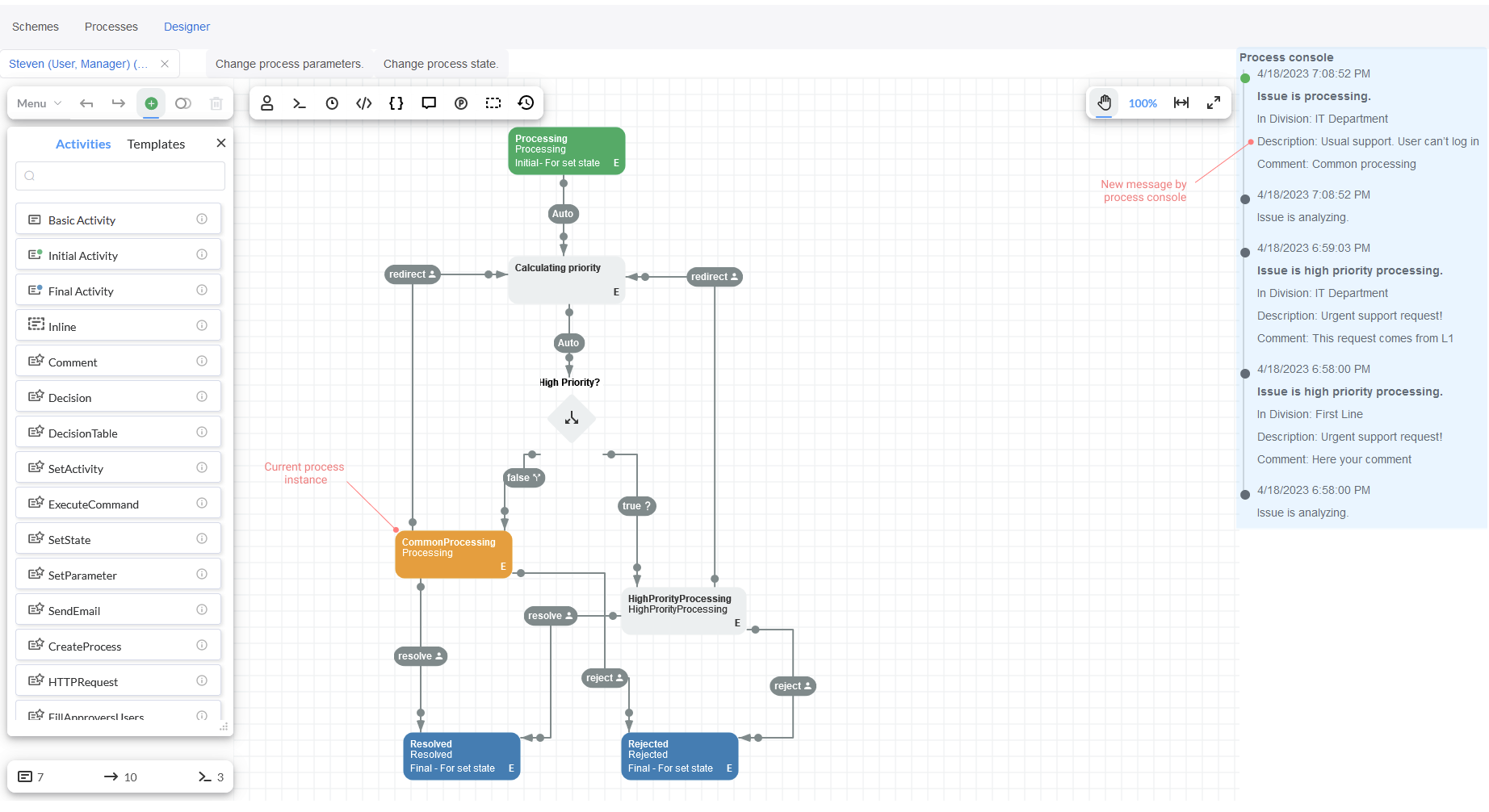
Task: Select the orange CommonProcessing node
Action: [454, 555]
